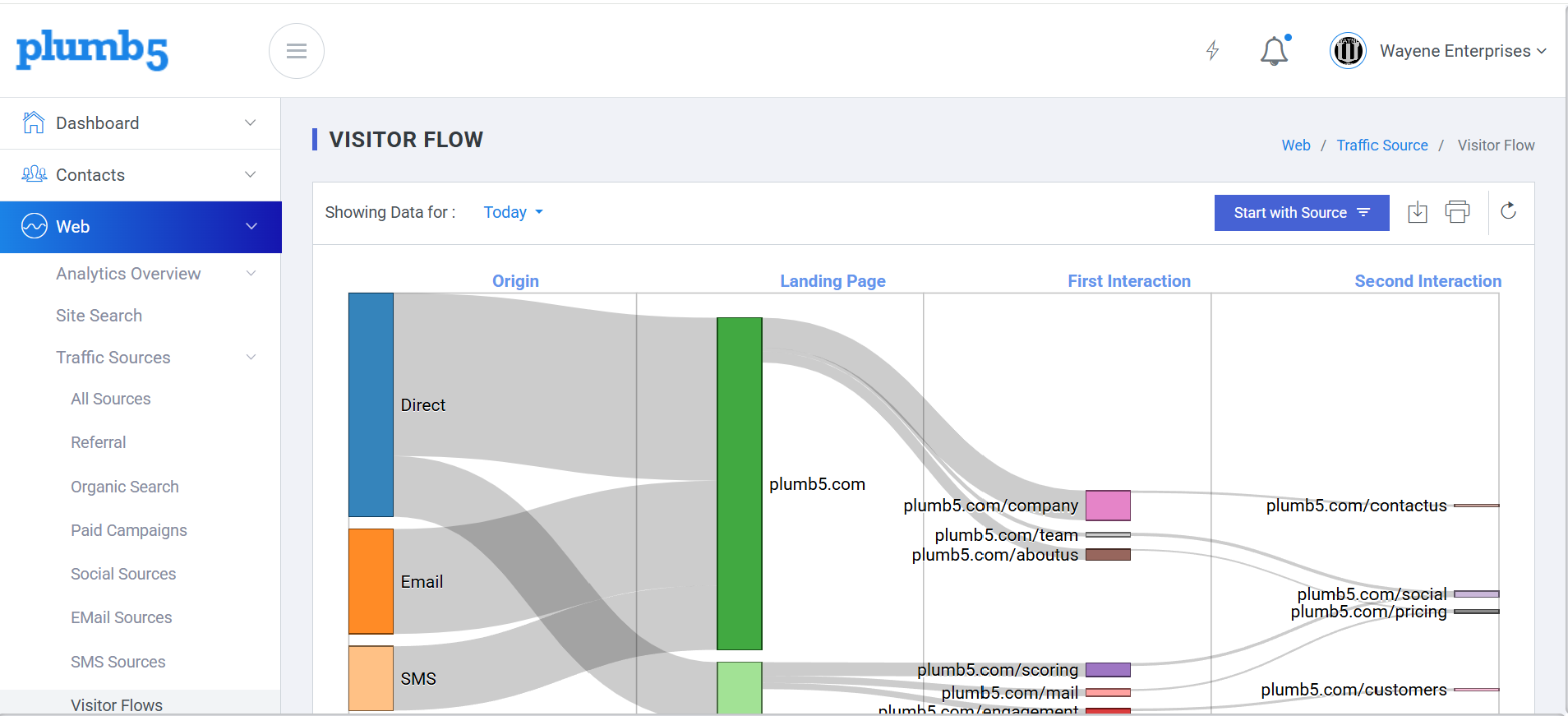The width and height of the screenshot is (1568, 716).
Task: Click the print icon
Action: click(1458, 212)
